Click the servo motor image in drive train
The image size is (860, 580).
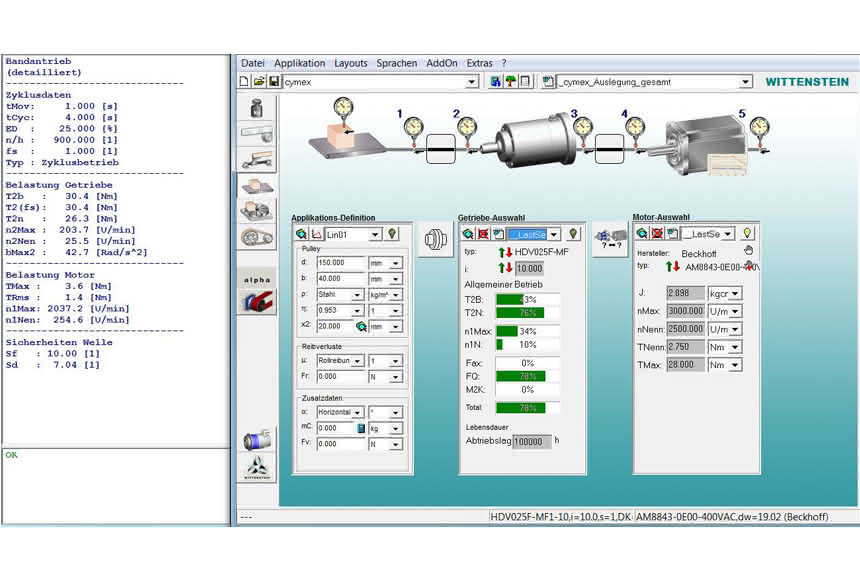pos(699,145)
